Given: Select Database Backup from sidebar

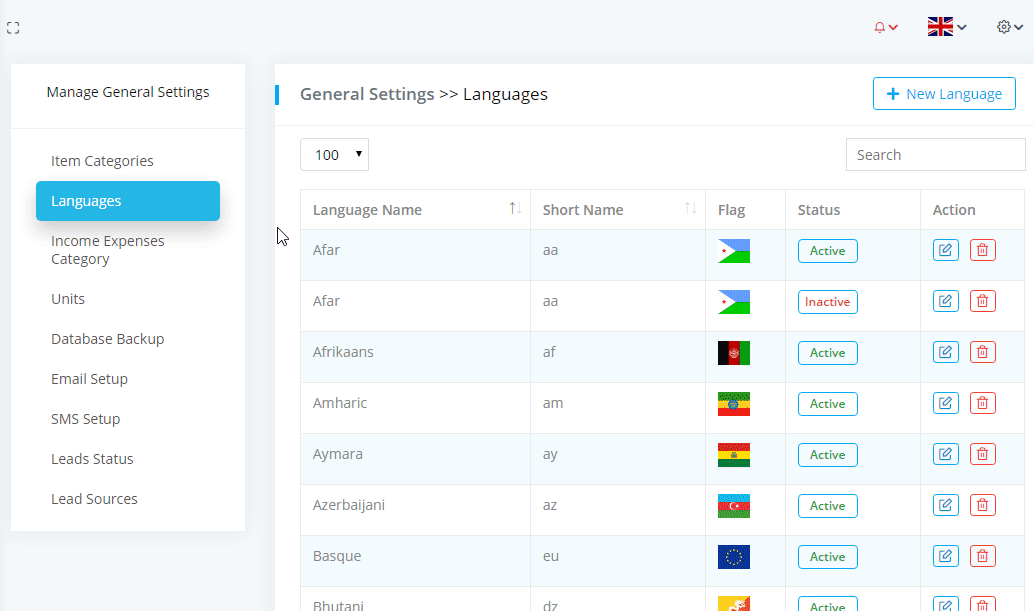Looking at the screenshot, I should coord(107,339).
